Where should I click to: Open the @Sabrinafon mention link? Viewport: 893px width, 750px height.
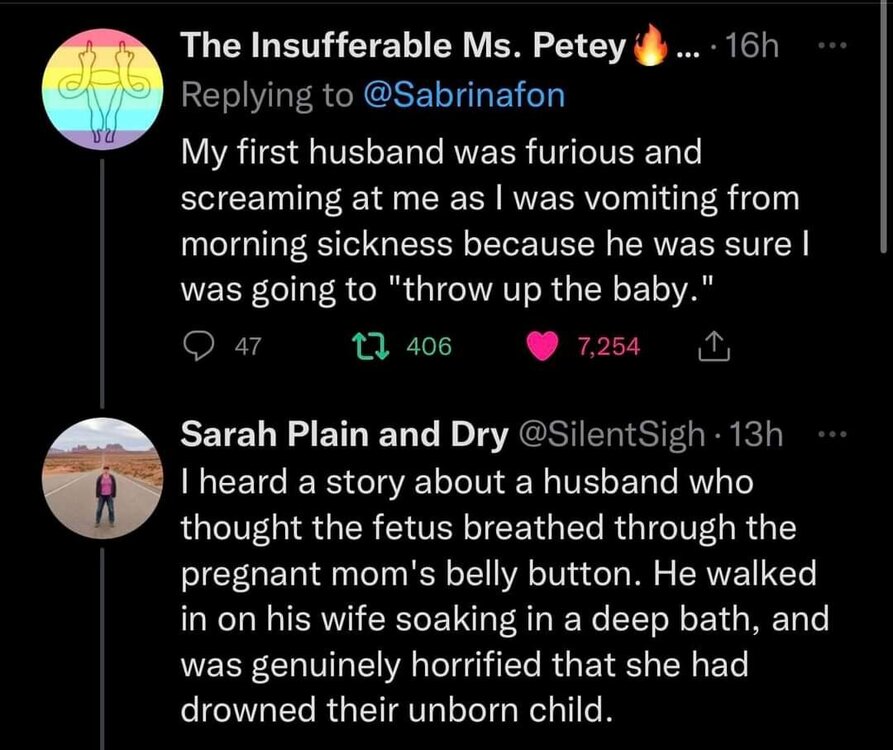[x=464, y=96]
